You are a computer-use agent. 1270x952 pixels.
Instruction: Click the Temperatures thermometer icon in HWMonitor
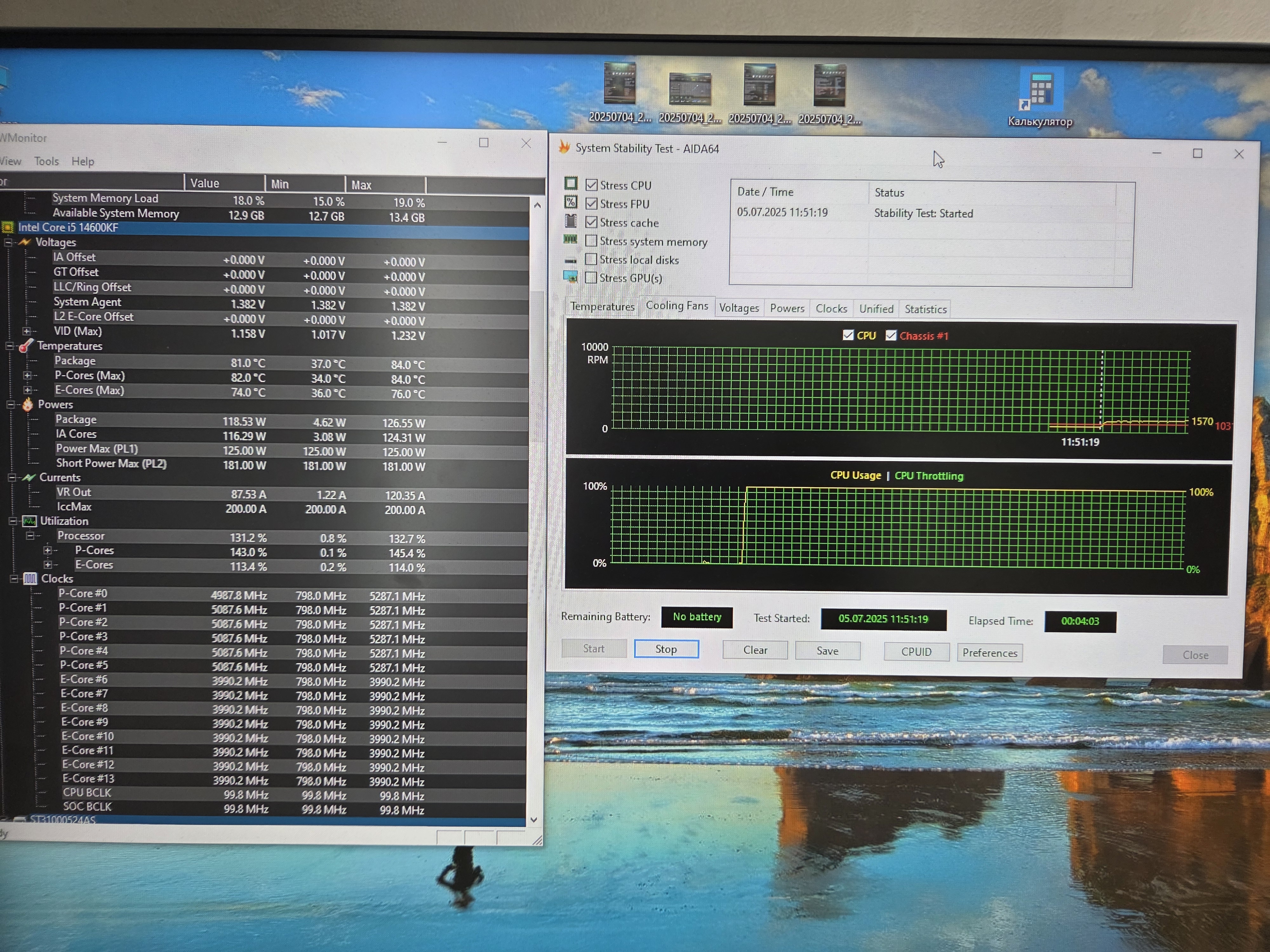click(26, 346)
